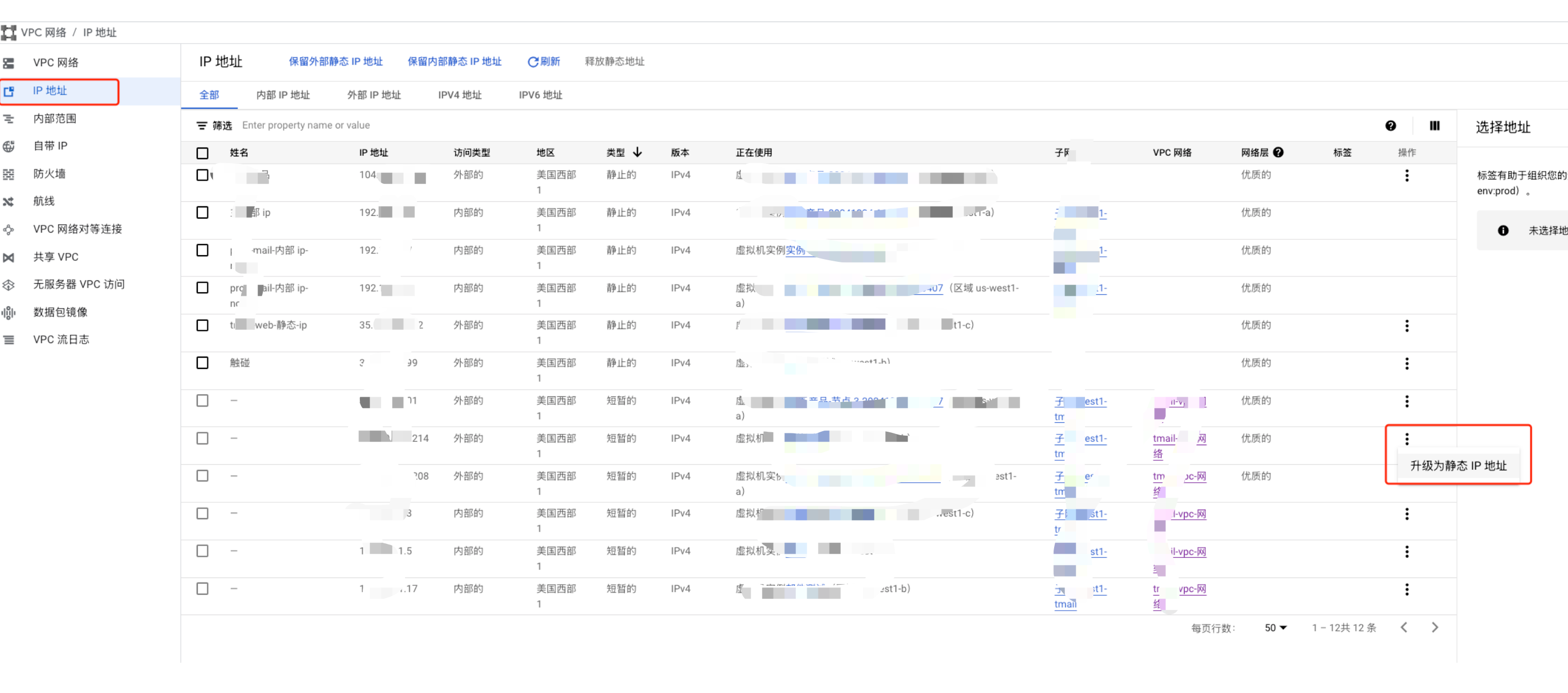Check the 触碰 row checkbox
The image size is (1568, 693).
point(203,363)
